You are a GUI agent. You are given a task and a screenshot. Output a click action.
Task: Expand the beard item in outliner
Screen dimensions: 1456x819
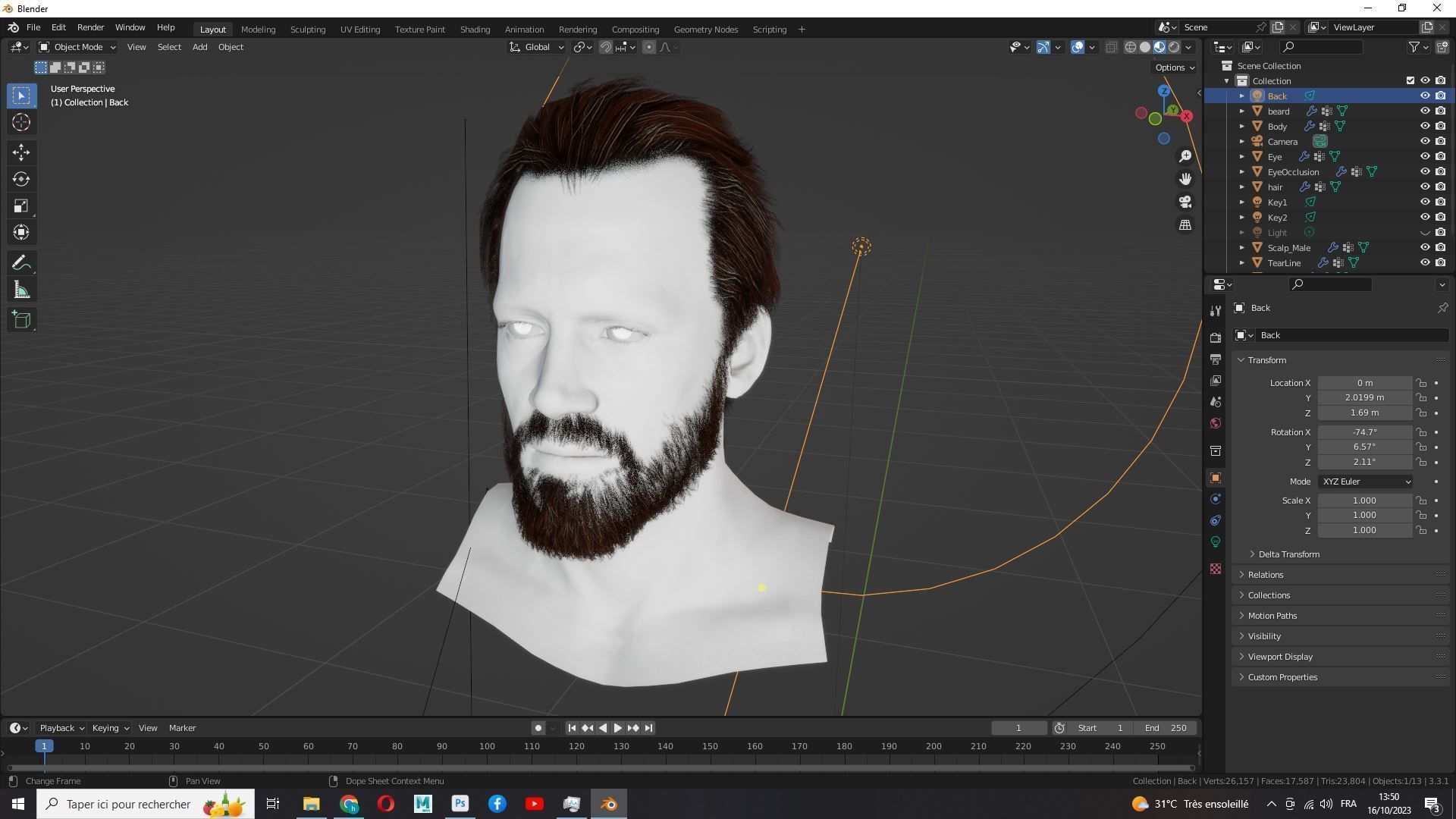pyautogui.click(x=1242, y=111)
